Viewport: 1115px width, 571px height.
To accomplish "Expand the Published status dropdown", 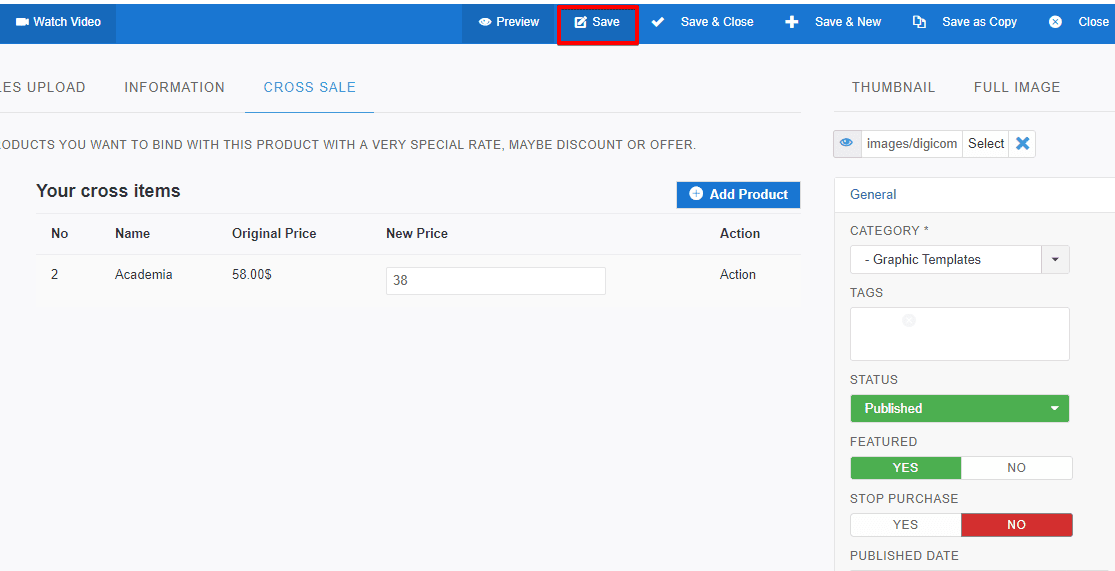I will (x=1054, y=409).
